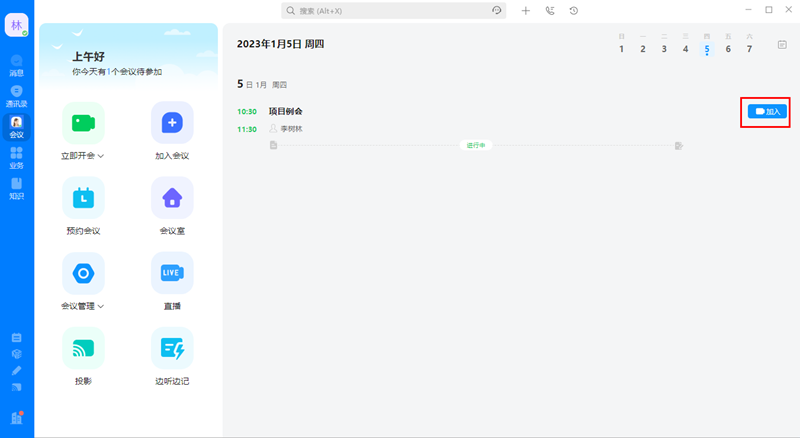Click the 加入会议 join meeting icon

click(x=172, y=123)
